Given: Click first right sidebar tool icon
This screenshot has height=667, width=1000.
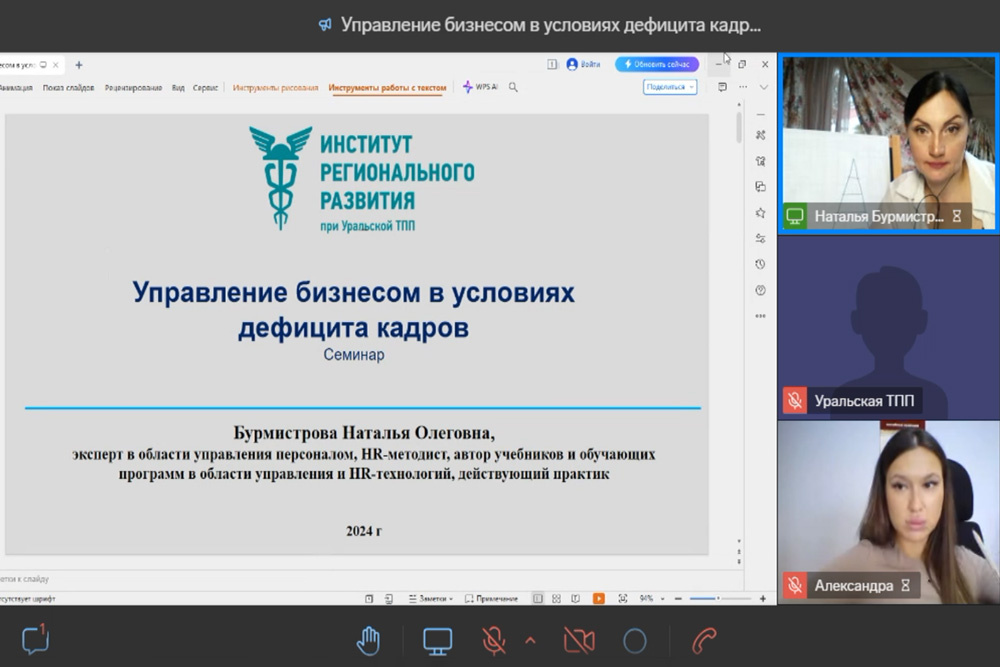Looking at the screenshot, I should (760, 135).
